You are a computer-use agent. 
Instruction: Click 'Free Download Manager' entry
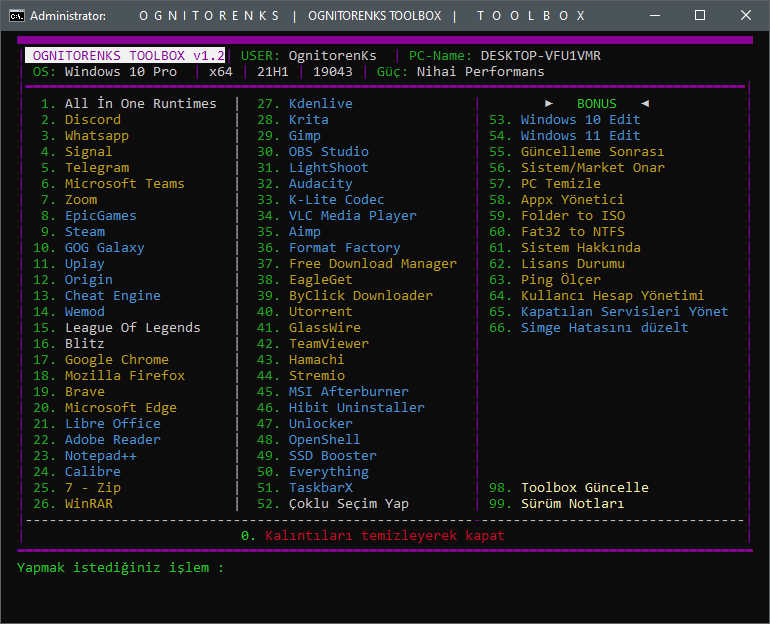(x=373, y=264)
